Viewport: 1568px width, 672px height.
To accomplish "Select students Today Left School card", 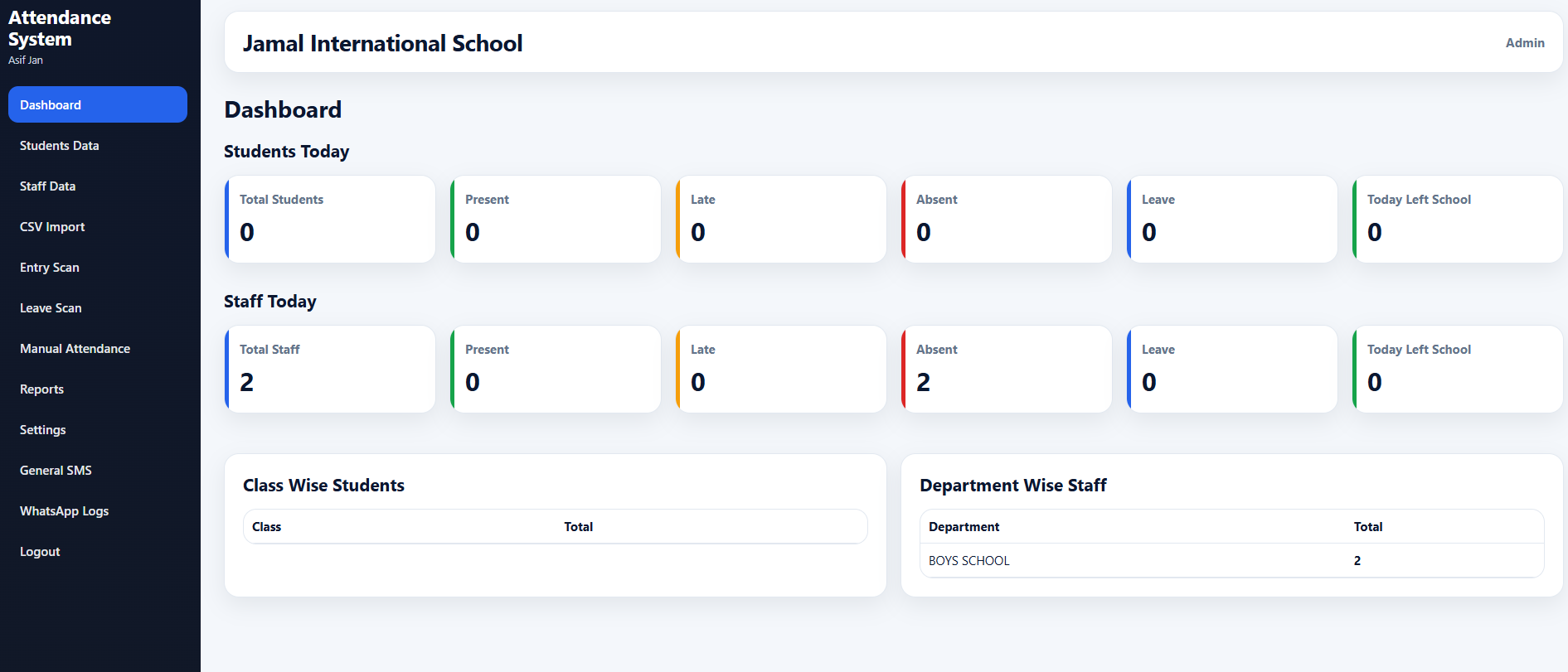I will pyautogui.click(x=1458, y=219).
